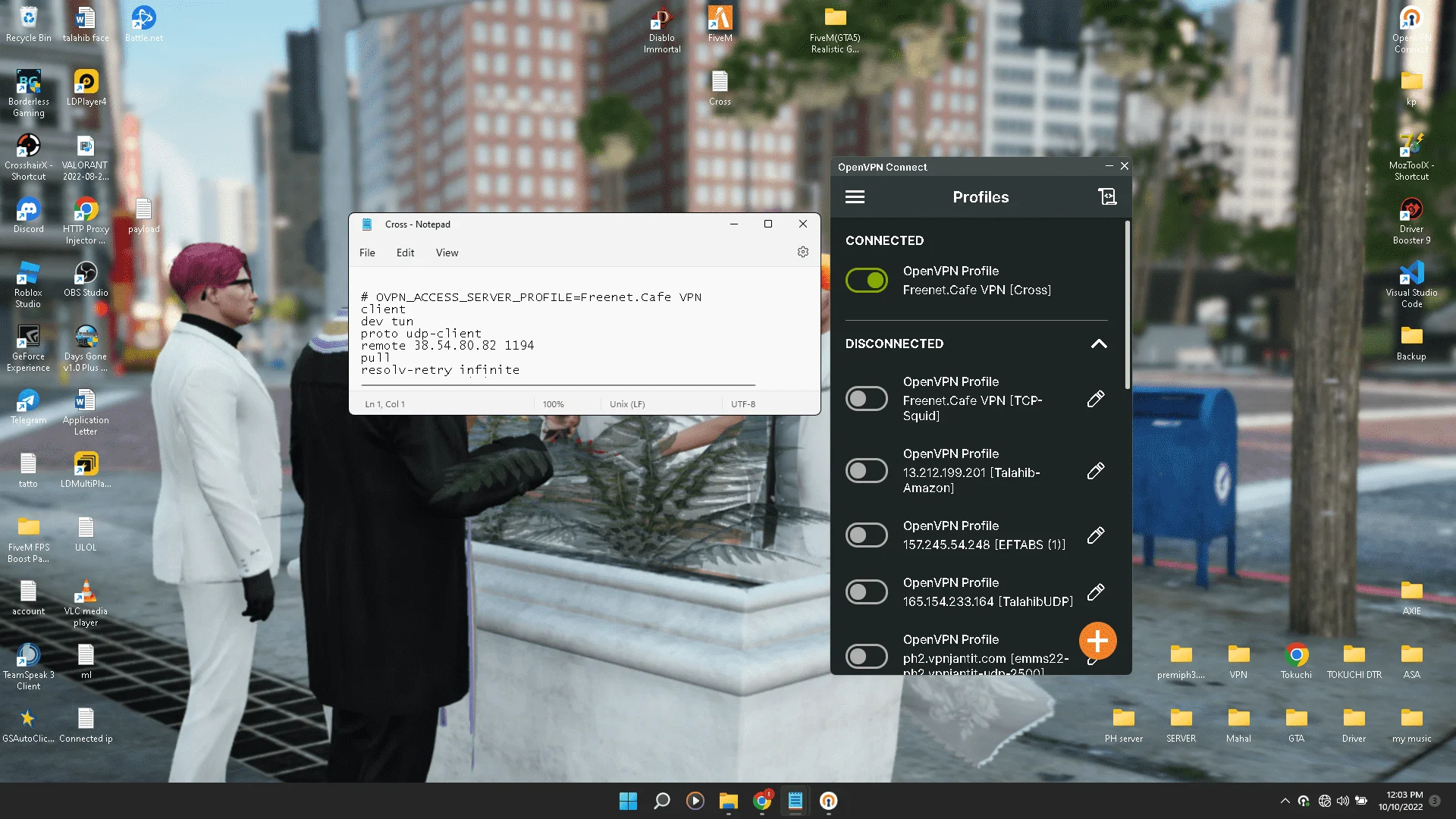
Task: Select the Borderless Gaming desktop icon
Action: coord(29,94)
